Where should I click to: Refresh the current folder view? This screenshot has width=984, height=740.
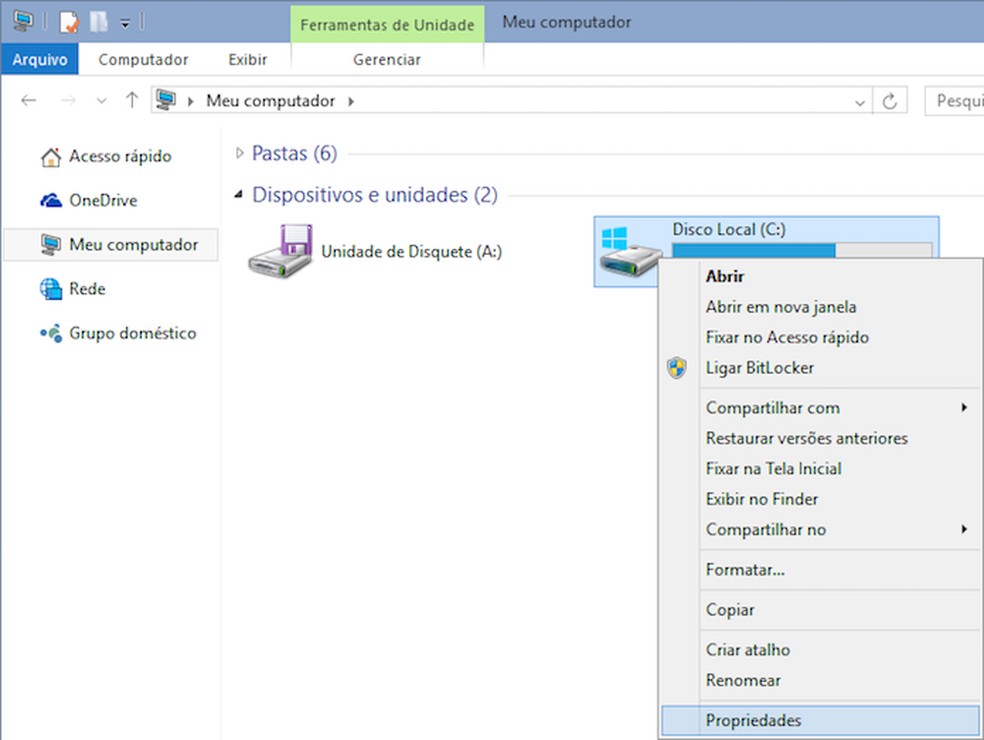click(x=889, y=101)
